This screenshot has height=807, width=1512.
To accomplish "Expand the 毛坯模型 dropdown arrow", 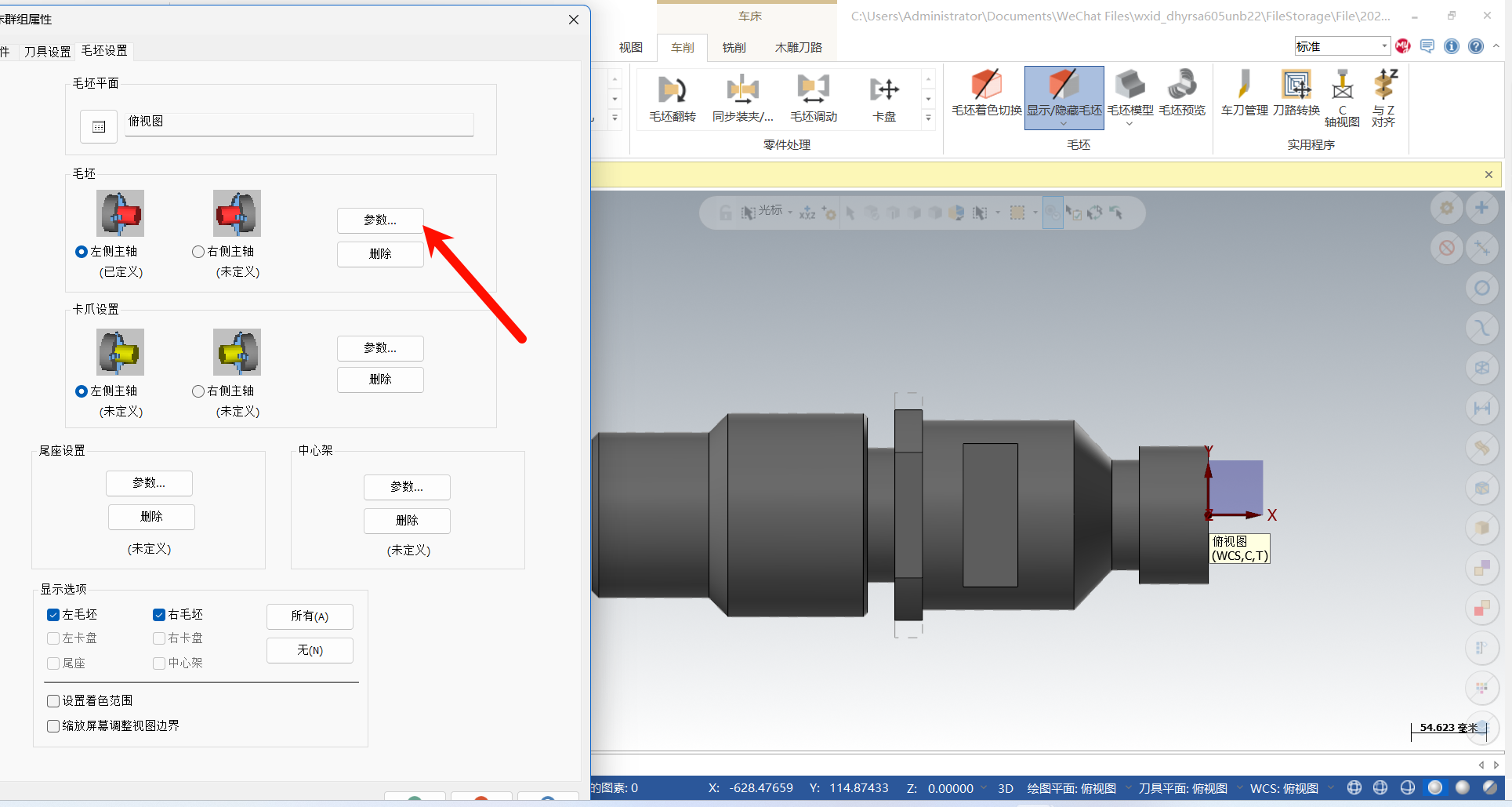I will [1129, 124].
